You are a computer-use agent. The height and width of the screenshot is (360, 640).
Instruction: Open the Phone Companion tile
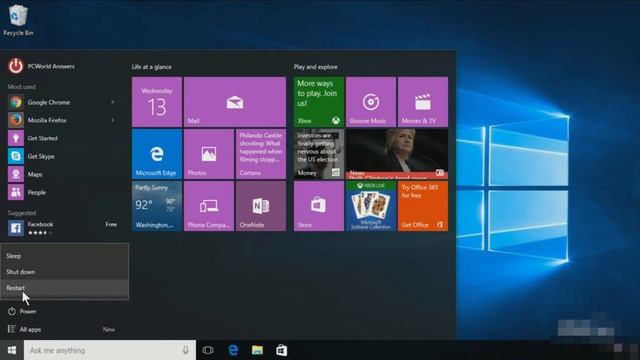click(209, 206)
